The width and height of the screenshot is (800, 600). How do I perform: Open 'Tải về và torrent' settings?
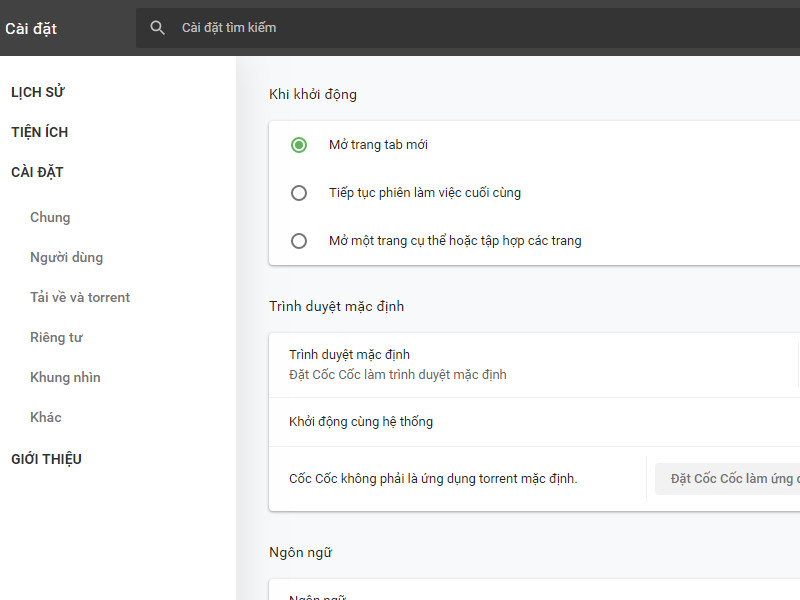click(x=80, y=297)
